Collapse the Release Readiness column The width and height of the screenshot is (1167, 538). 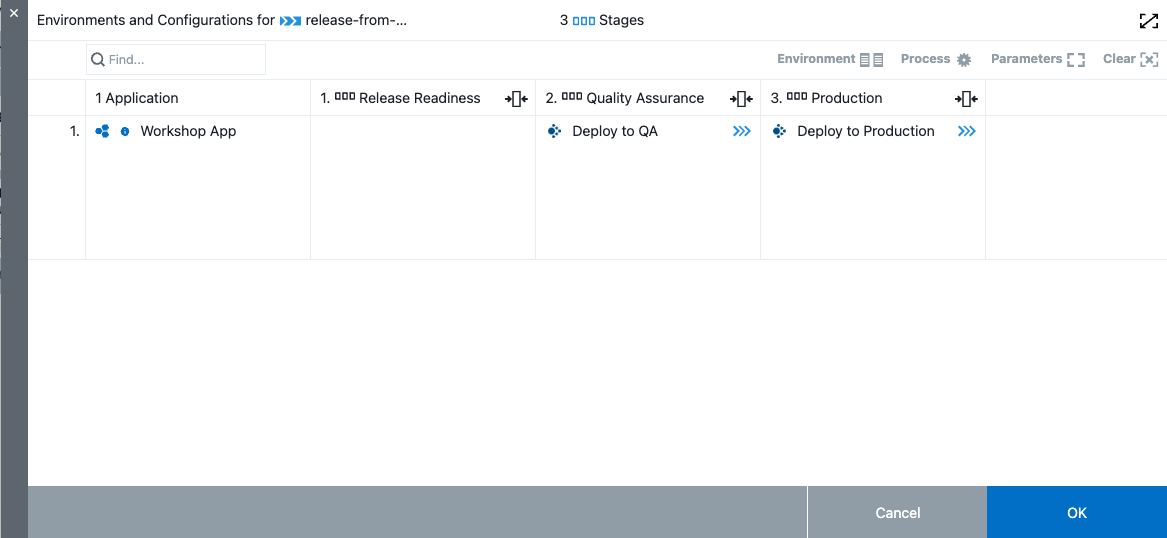coord(516,98)
